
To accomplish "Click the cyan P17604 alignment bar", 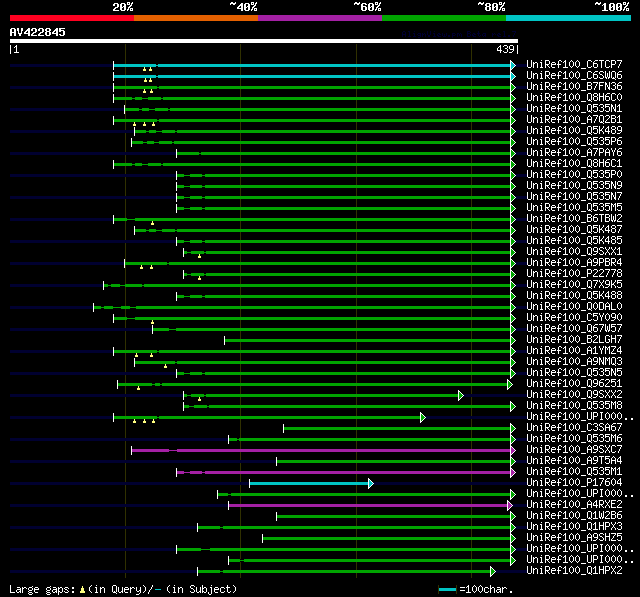I will (x=309, y=484).
